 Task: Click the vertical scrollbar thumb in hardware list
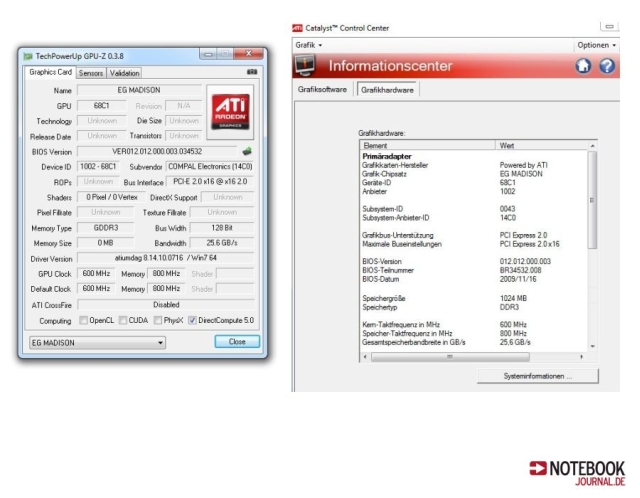pyautogui.click(x=592, y=200)
